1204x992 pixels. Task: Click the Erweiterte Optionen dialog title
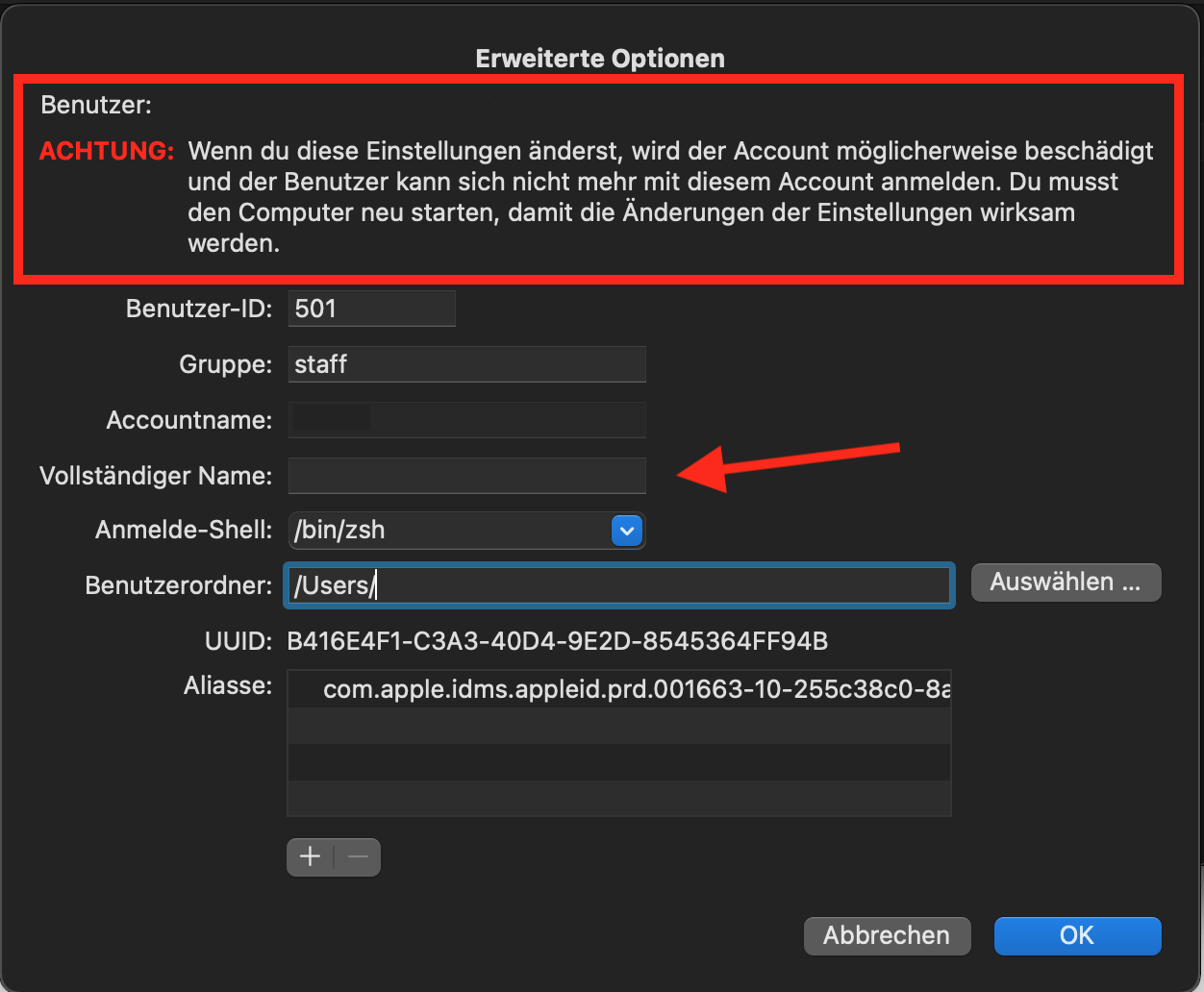click(x=600, y=59)
